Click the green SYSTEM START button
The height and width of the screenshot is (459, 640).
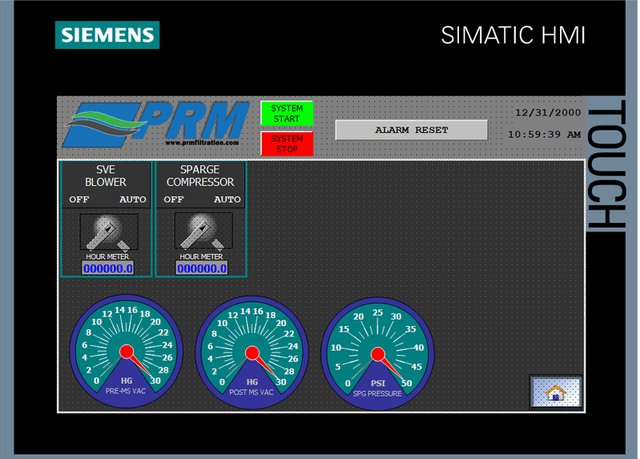pos(287,113)
